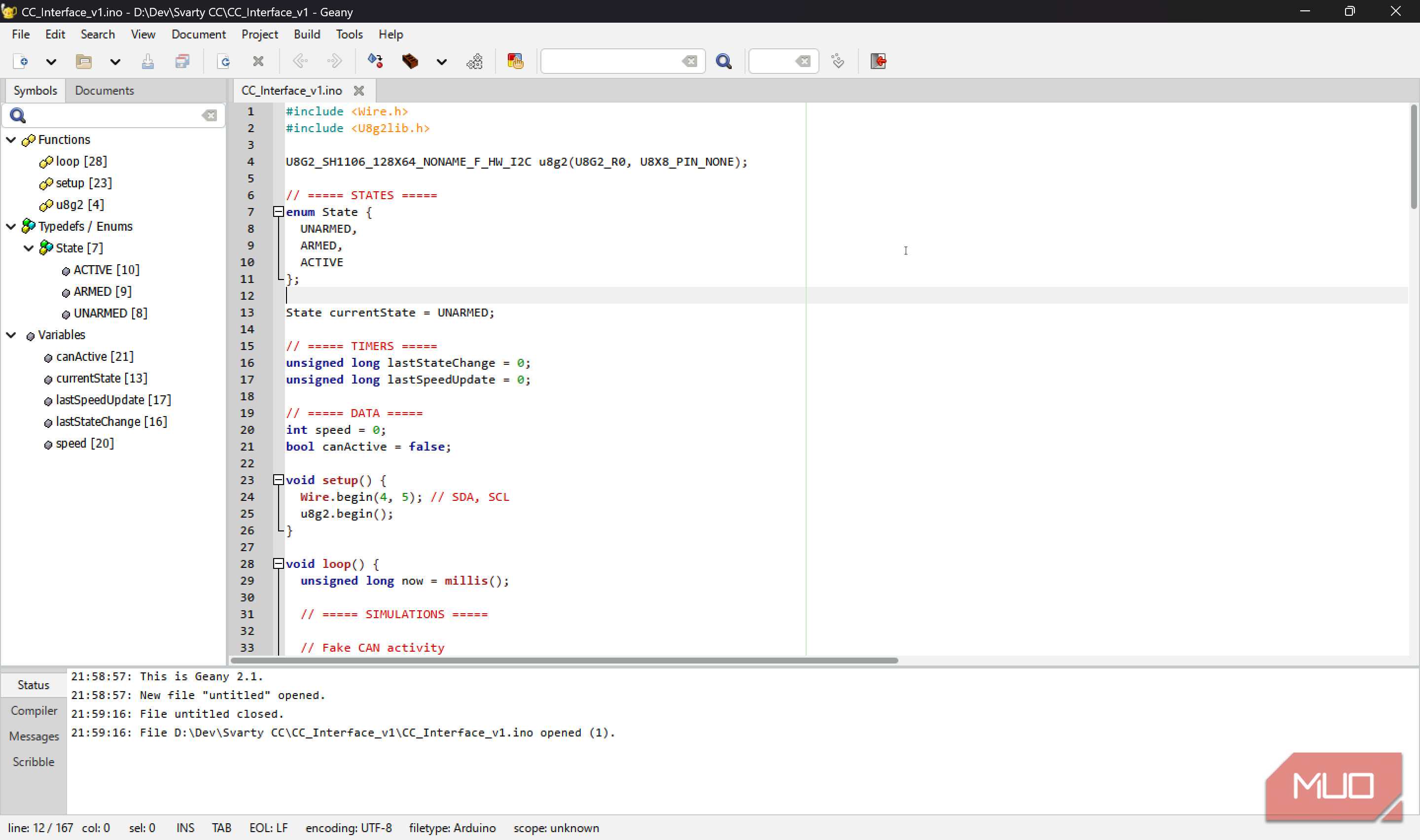Click the editor vertical scrollbar thumb
The width and height of the screenshot is (1420, 840).
[x=1413, y=157]
